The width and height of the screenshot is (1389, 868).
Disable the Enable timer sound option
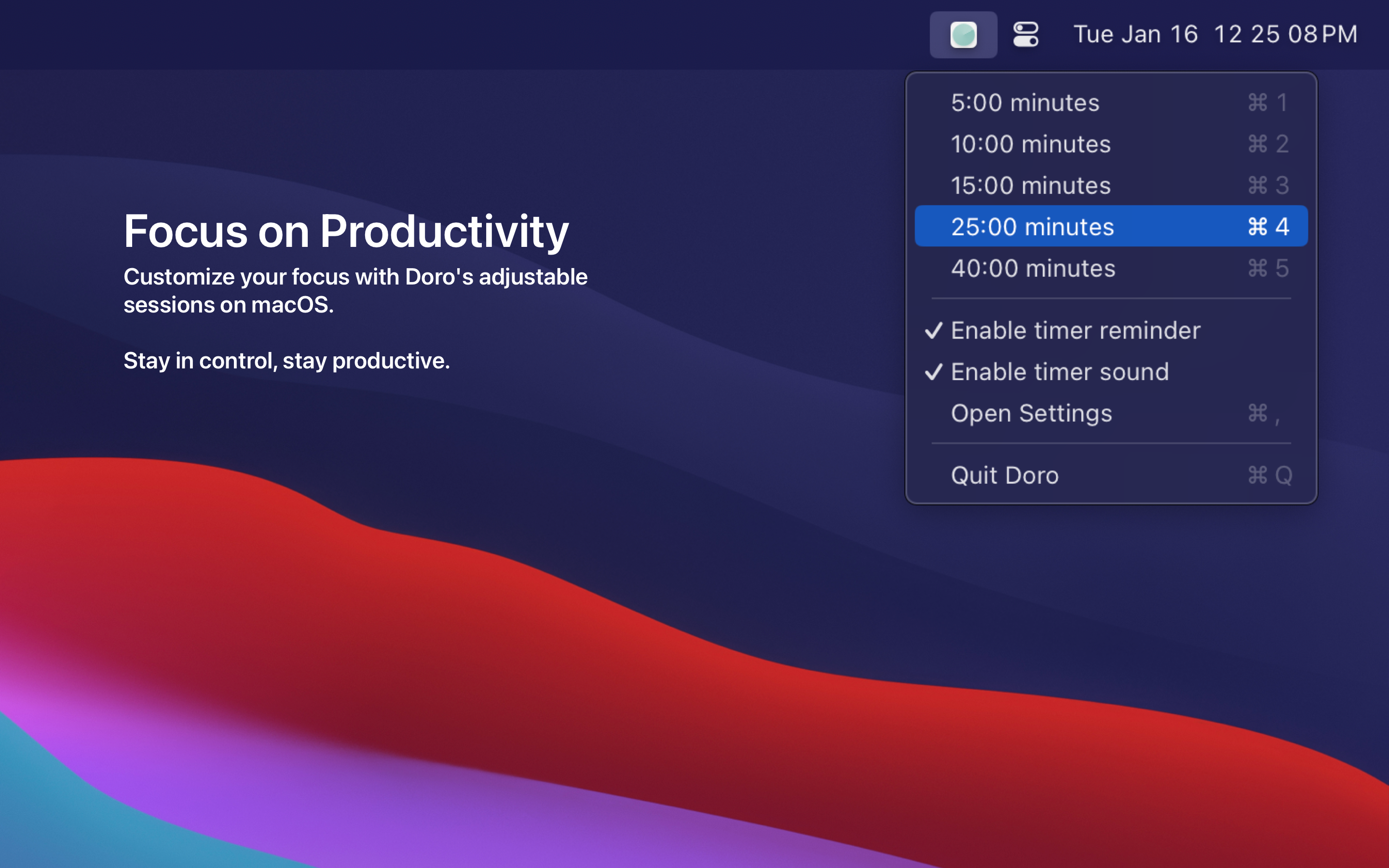(1111, 372)
